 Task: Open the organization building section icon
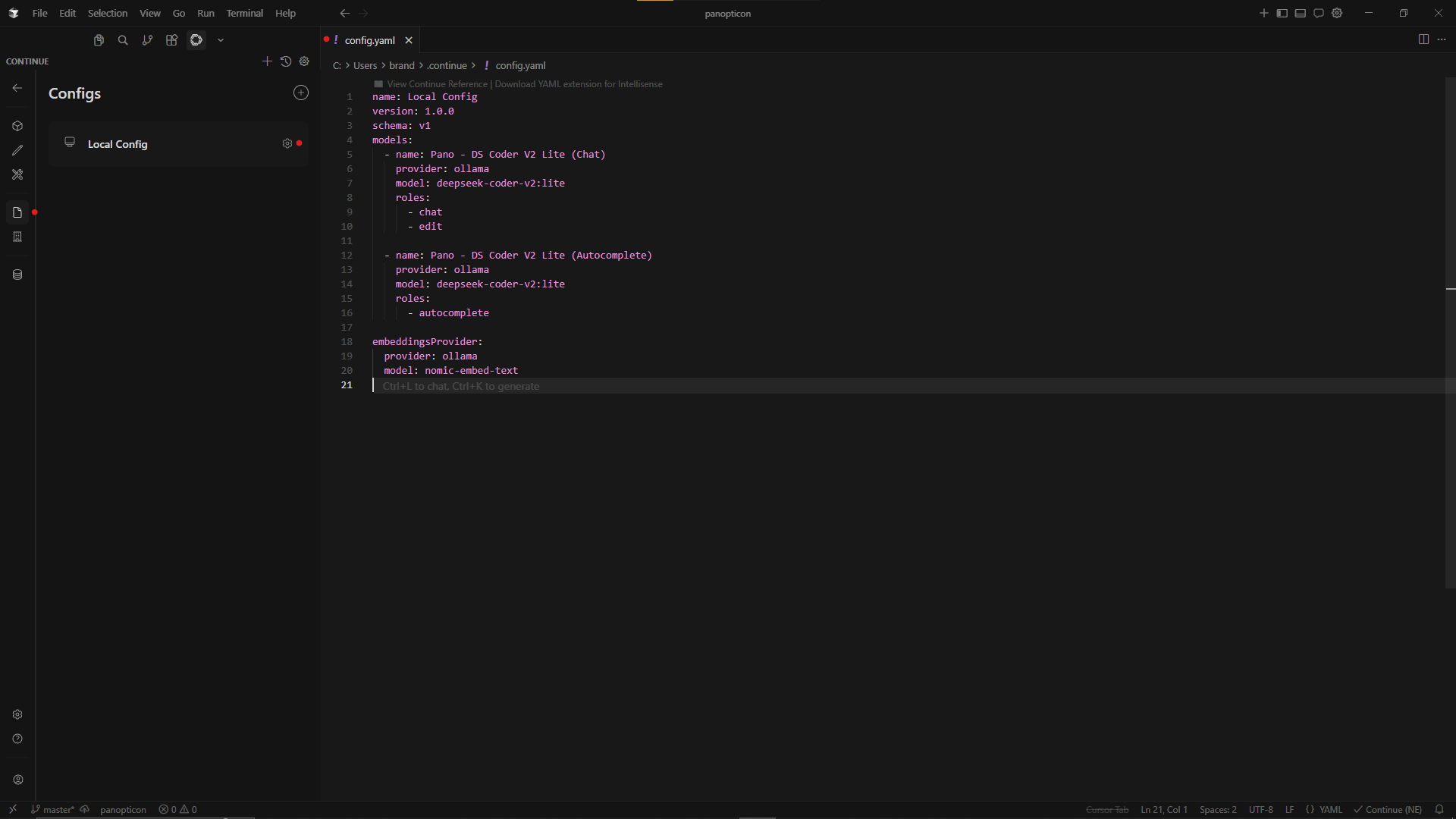pos(17,237)
